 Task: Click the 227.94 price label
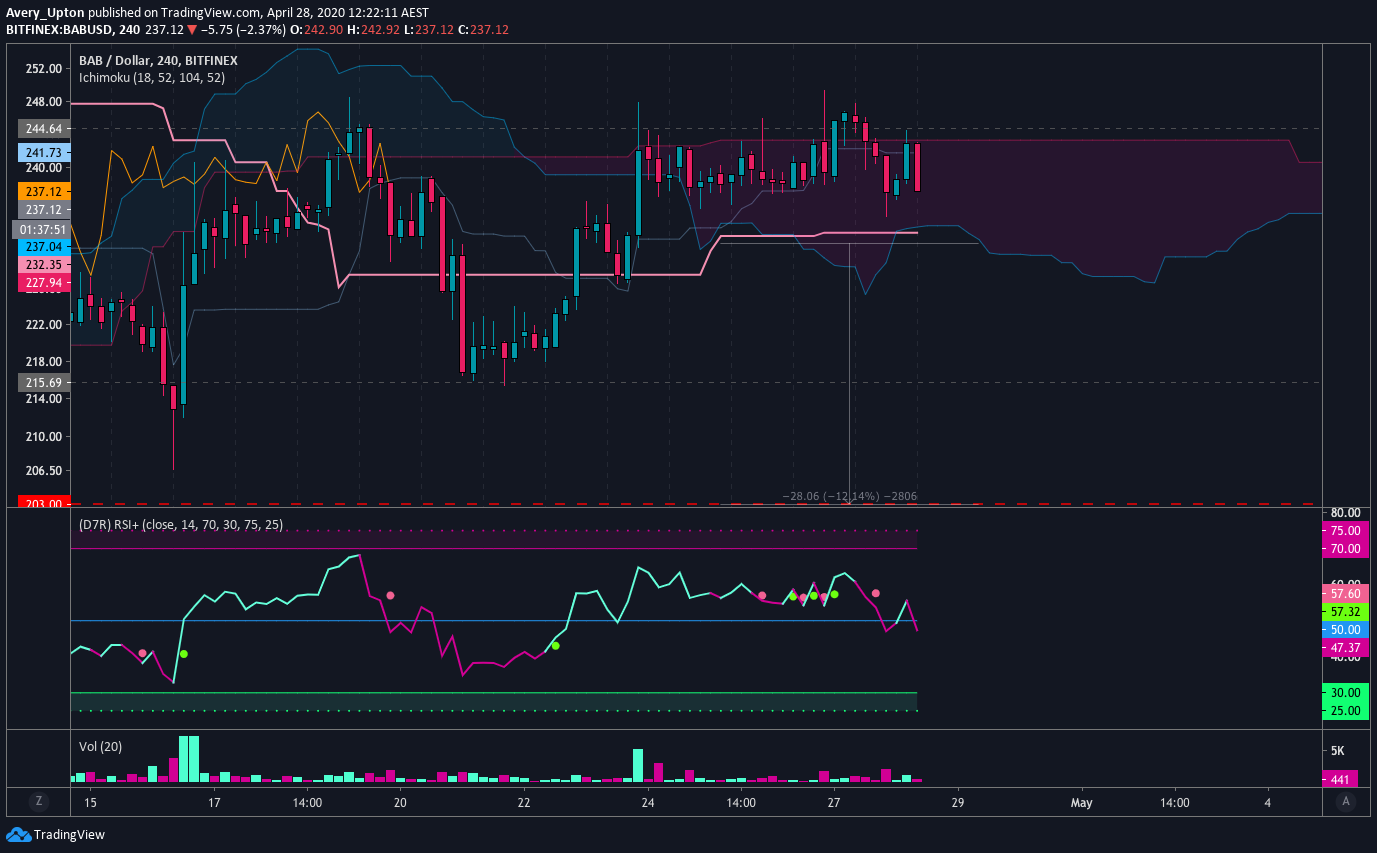(44, 283)
